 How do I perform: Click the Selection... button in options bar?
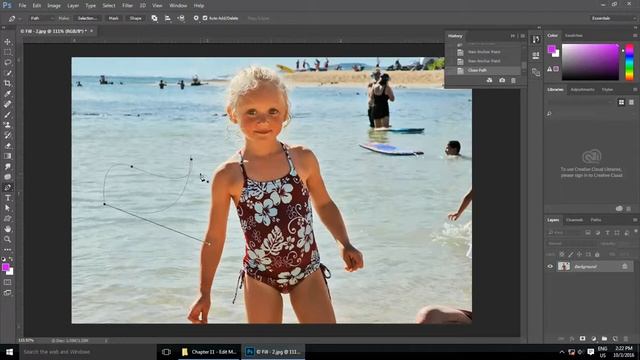87,18
